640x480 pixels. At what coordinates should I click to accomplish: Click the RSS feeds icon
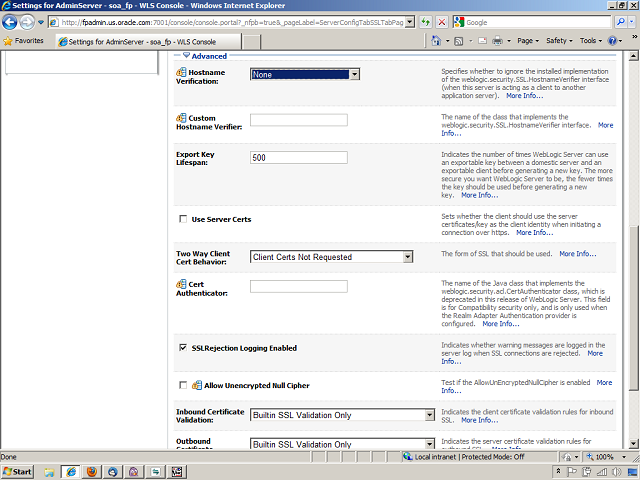click(459, 41)
